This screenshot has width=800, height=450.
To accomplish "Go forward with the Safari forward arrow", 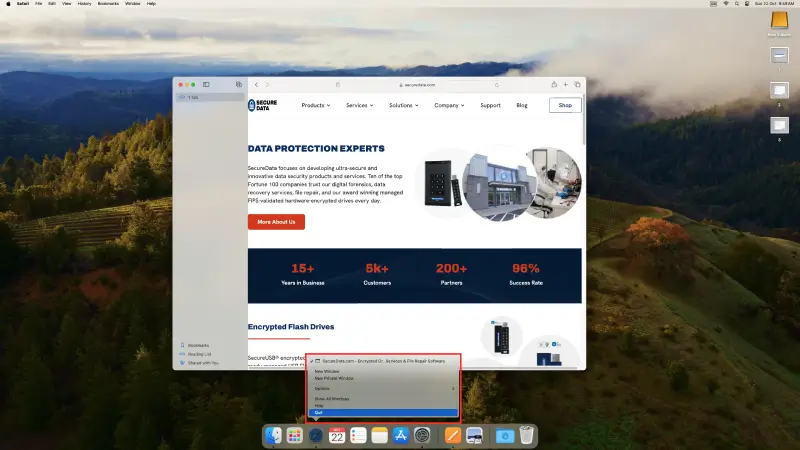I will click(267, 85).
